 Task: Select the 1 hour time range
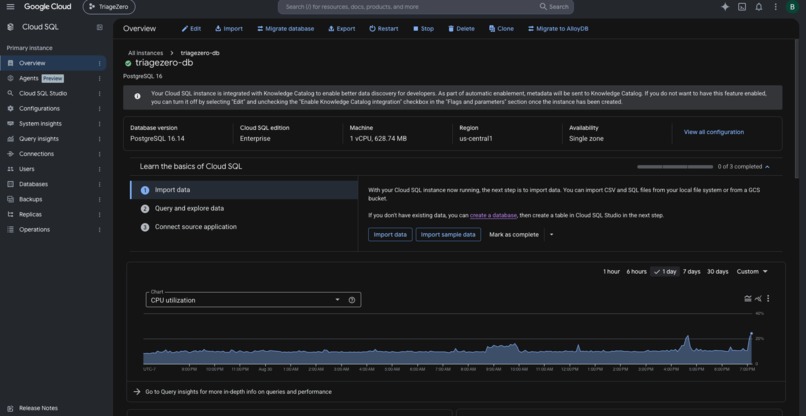611,272
